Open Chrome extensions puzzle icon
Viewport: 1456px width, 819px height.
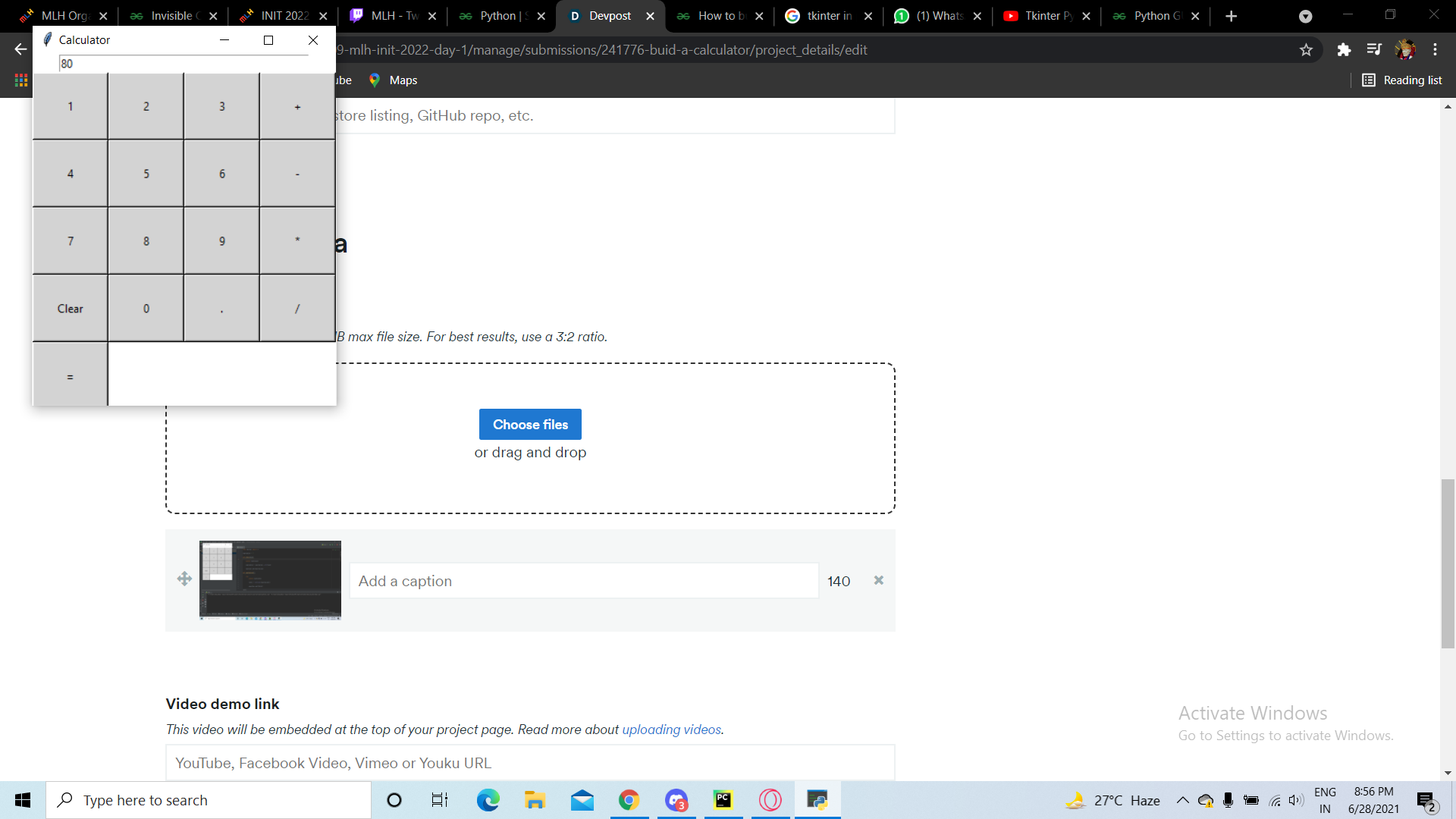[x=1344, y=50]
